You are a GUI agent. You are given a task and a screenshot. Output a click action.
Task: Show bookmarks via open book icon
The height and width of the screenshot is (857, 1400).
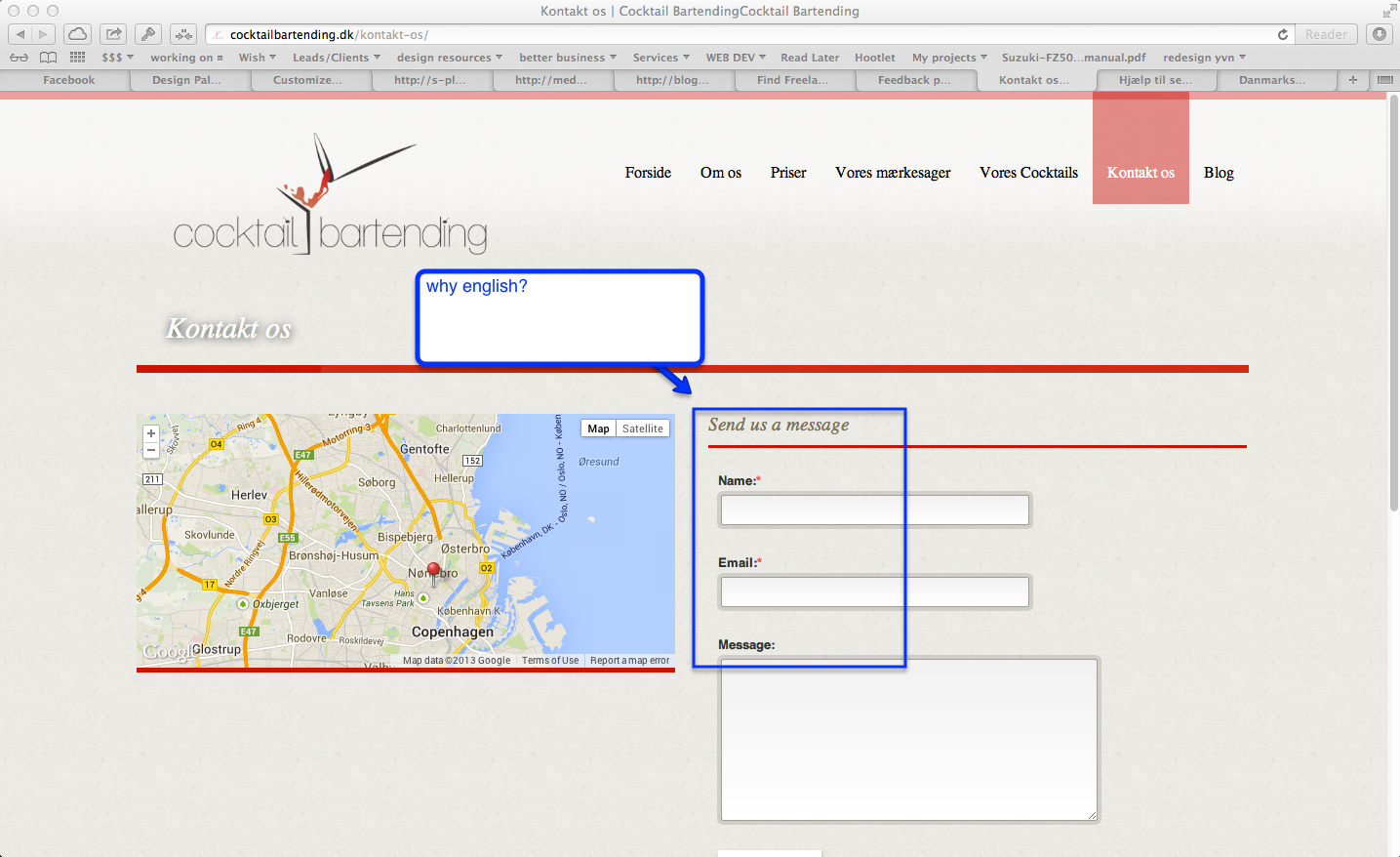tap(48, 58)
